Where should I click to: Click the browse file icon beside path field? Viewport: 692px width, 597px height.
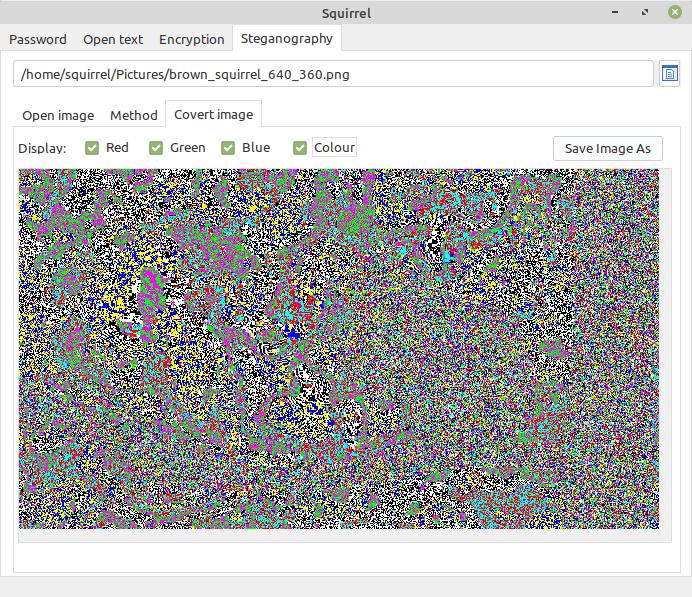click(x=669, y=74)
